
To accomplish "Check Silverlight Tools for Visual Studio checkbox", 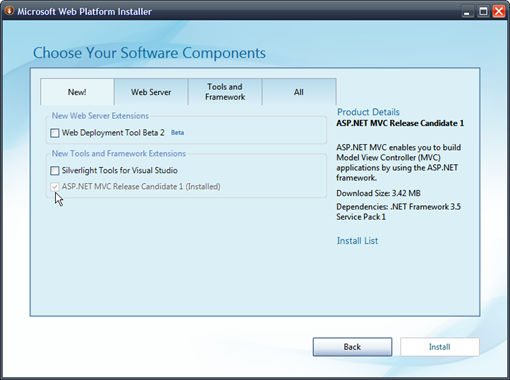I will click(55, 171).
